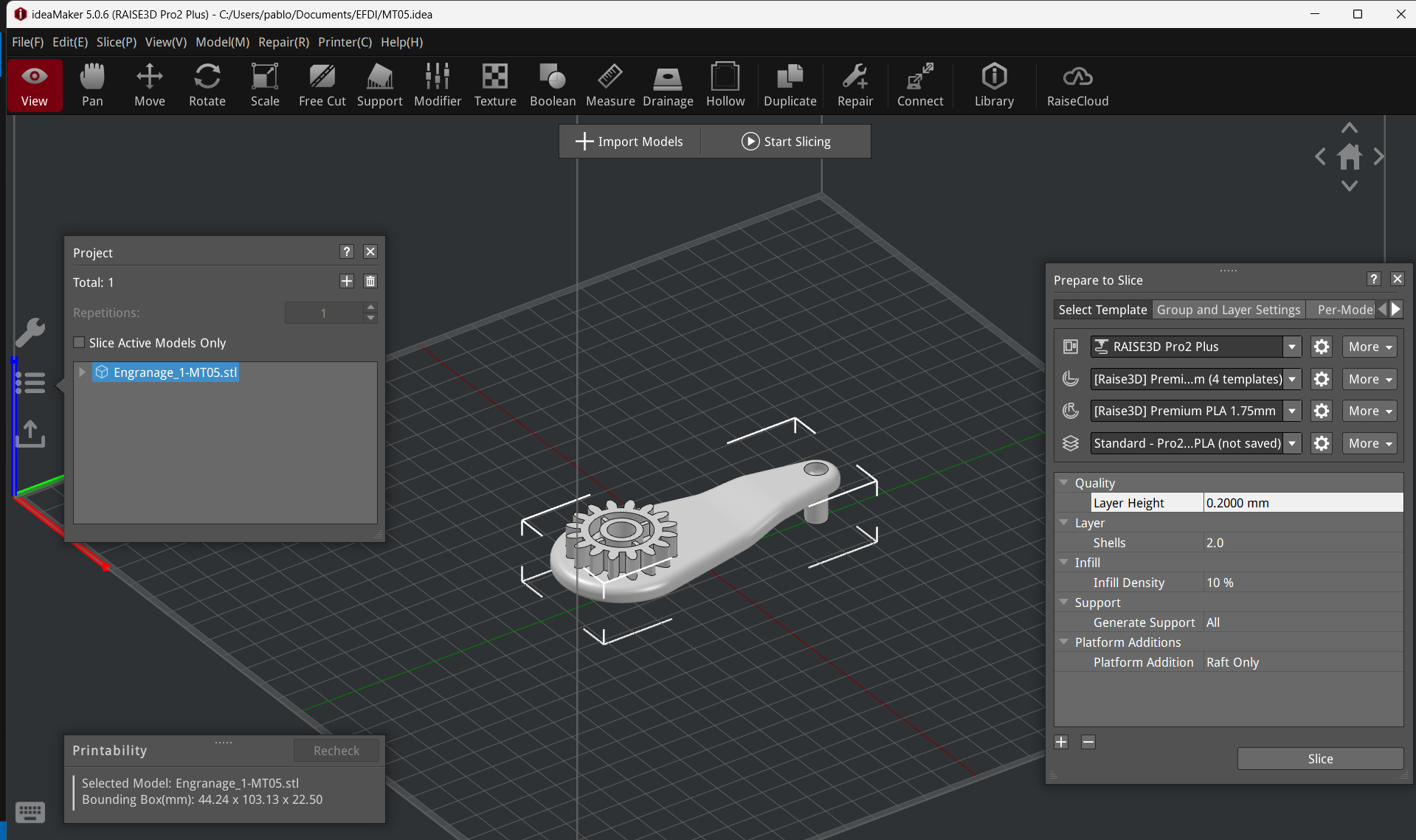Click the upload icon on left sidebar
The width and height of the screenshot is (1416, 840).
pyautogui.click(x=30, y=434)
